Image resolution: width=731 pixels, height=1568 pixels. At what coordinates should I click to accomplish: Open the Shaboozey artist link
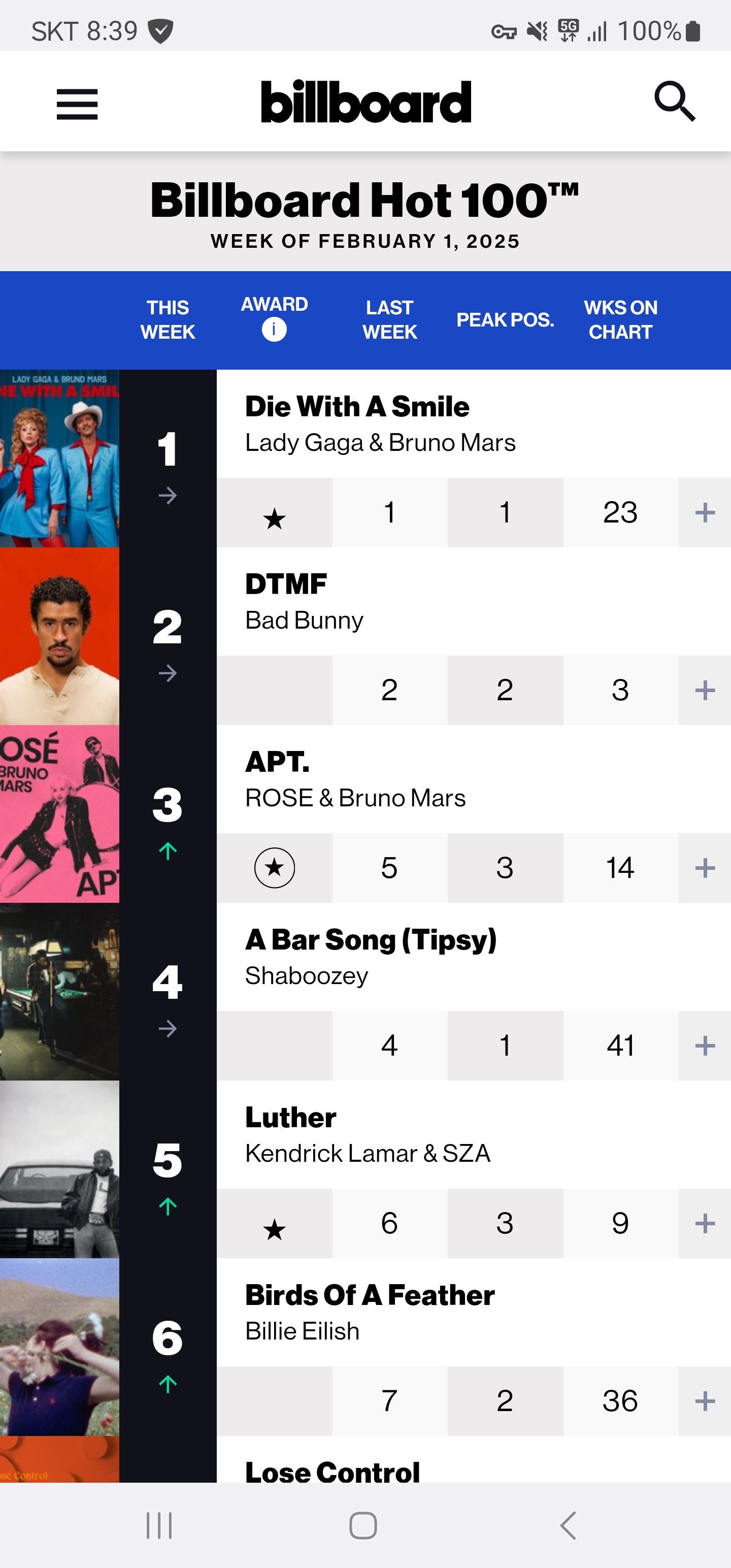pyautogui.click(x=307, y=976)
